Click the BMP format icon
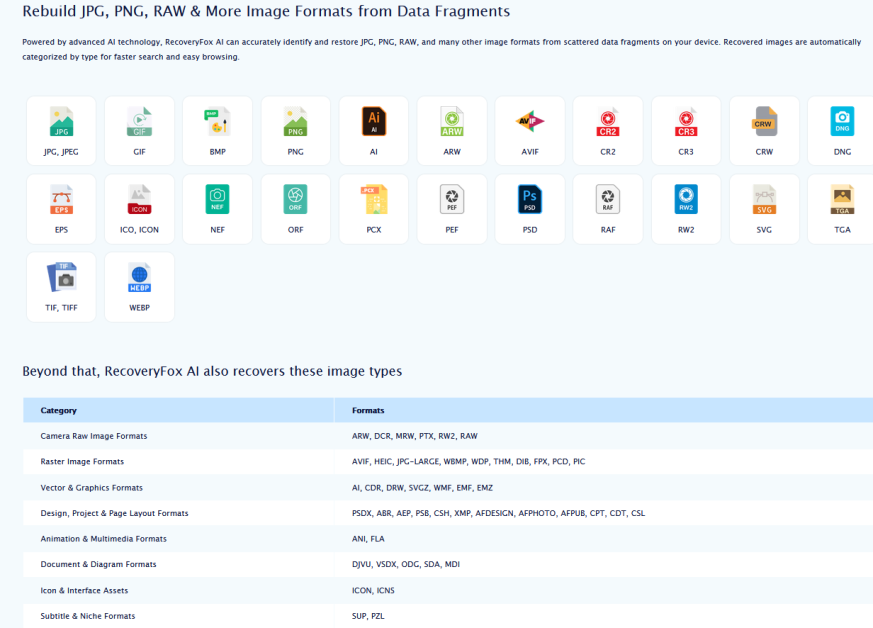 (217, 121)
